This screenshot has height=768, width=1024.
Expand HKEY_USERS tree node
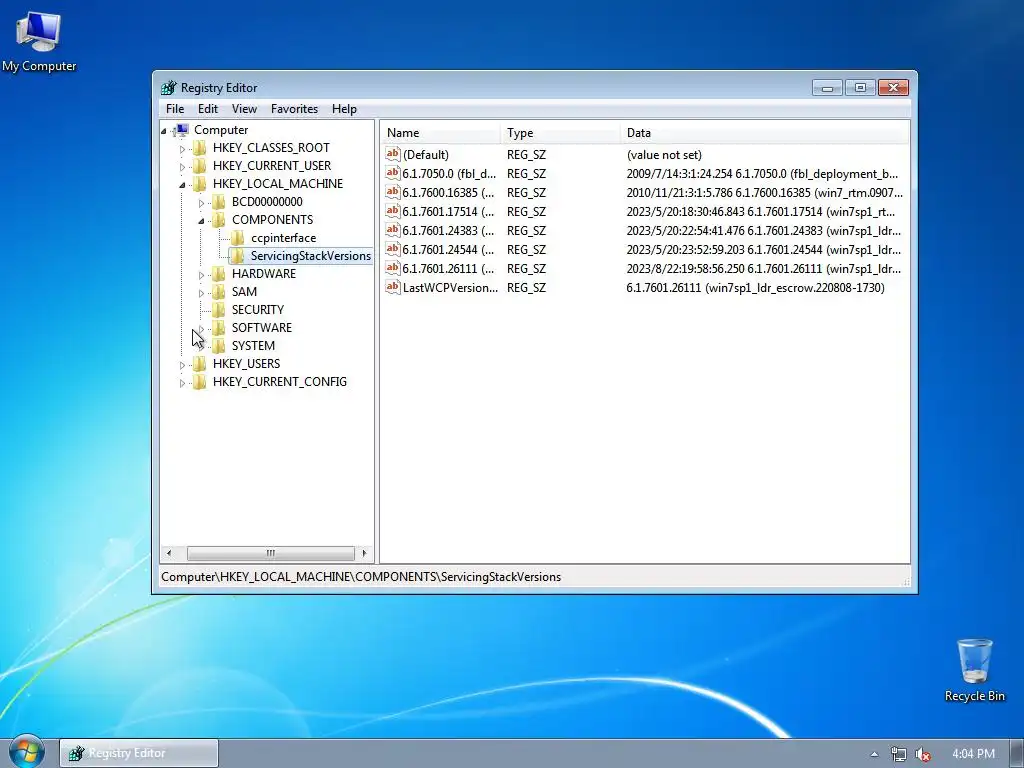click(x=182, y=365)
